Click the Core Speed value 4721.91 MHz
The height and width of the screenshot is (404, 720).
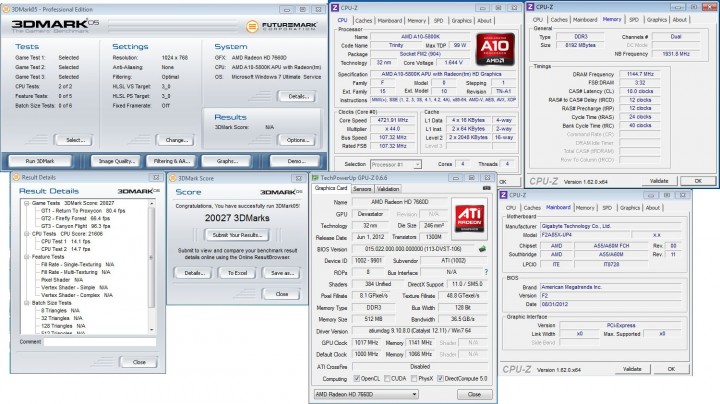[x=393, y=120]
